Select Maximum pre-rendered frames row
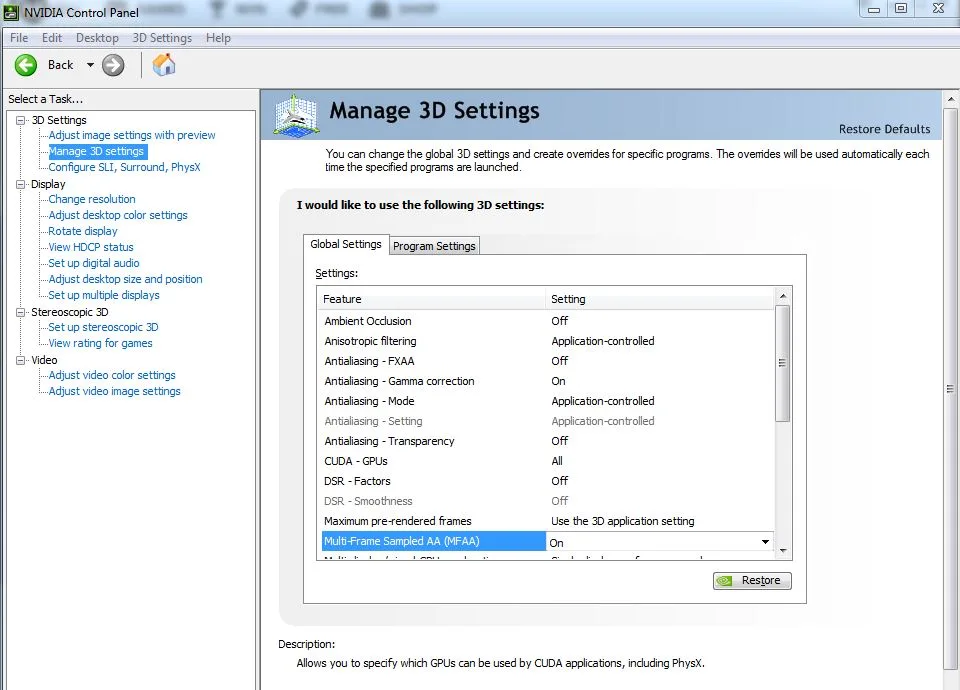Screen dimensions: 960x690 pyautogui.click(x=547, y=521)
